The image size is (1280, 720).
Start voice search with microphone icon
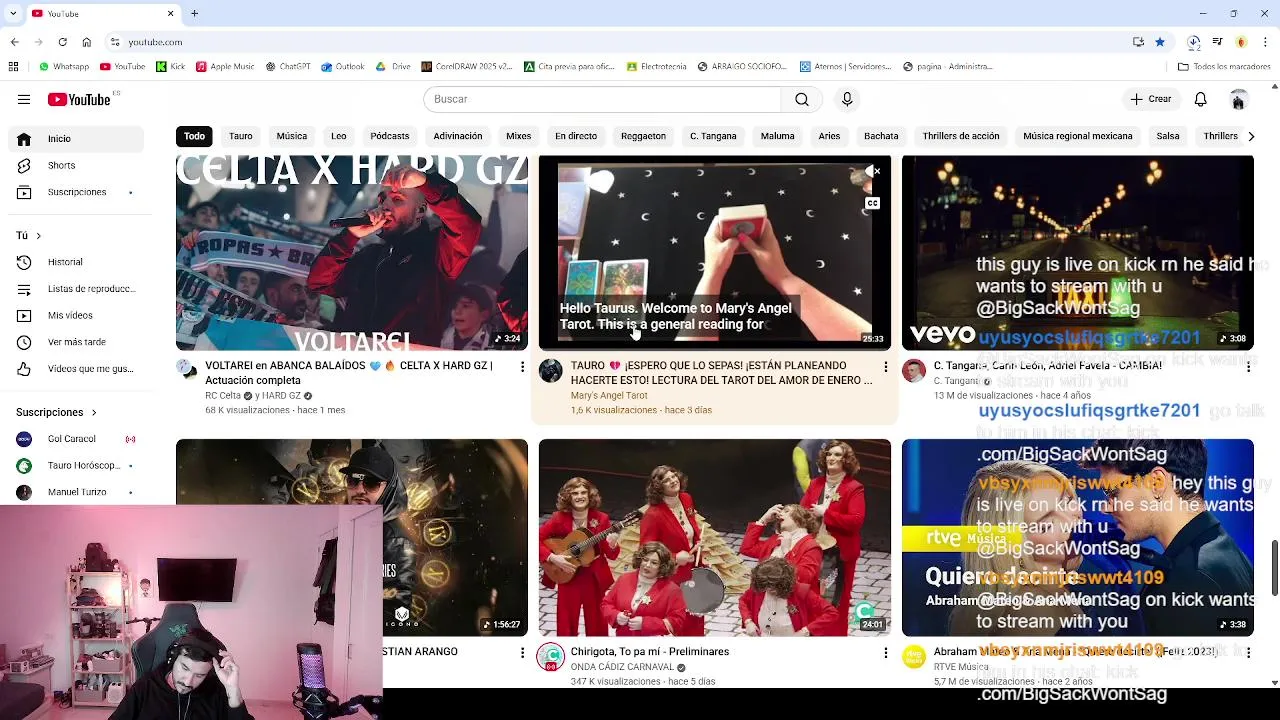click(x=847, y=99)
